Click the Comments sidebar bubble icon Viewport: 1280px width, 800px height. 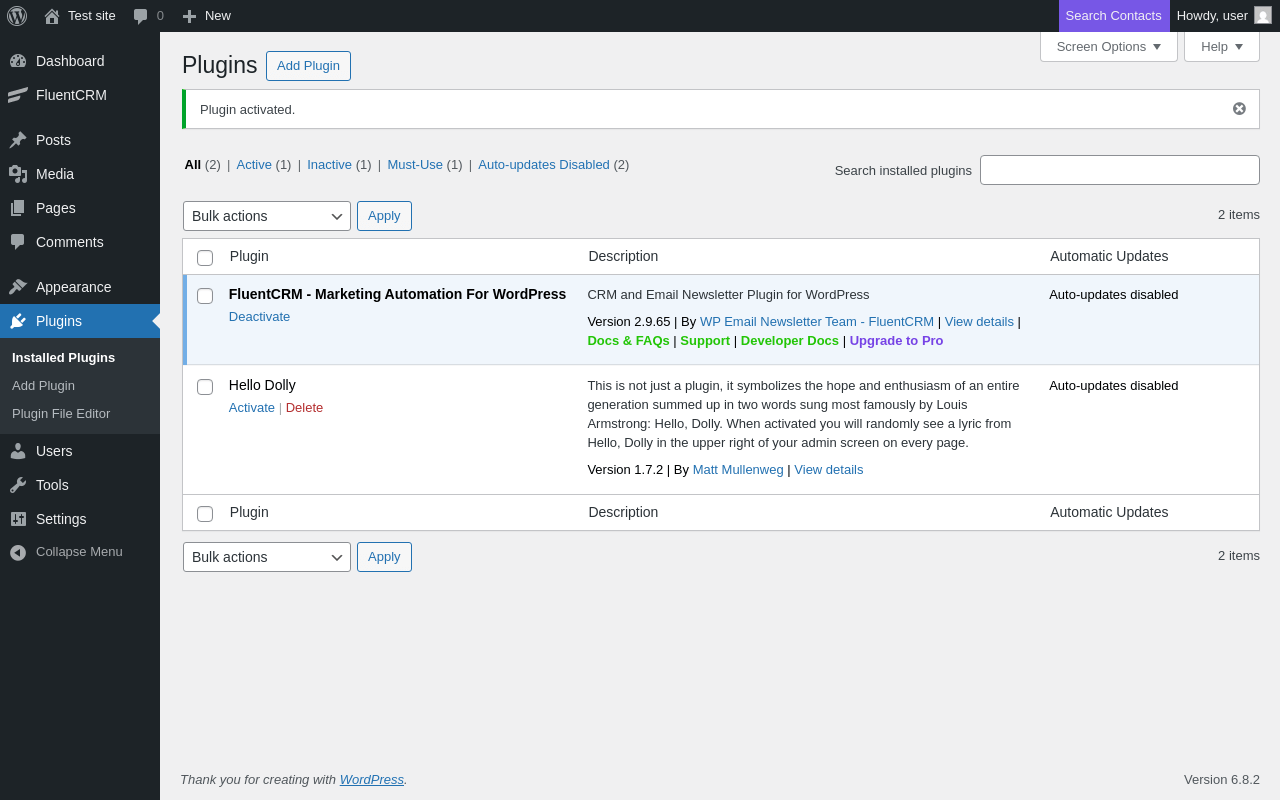pyautogui.click(x=18, y=242)
